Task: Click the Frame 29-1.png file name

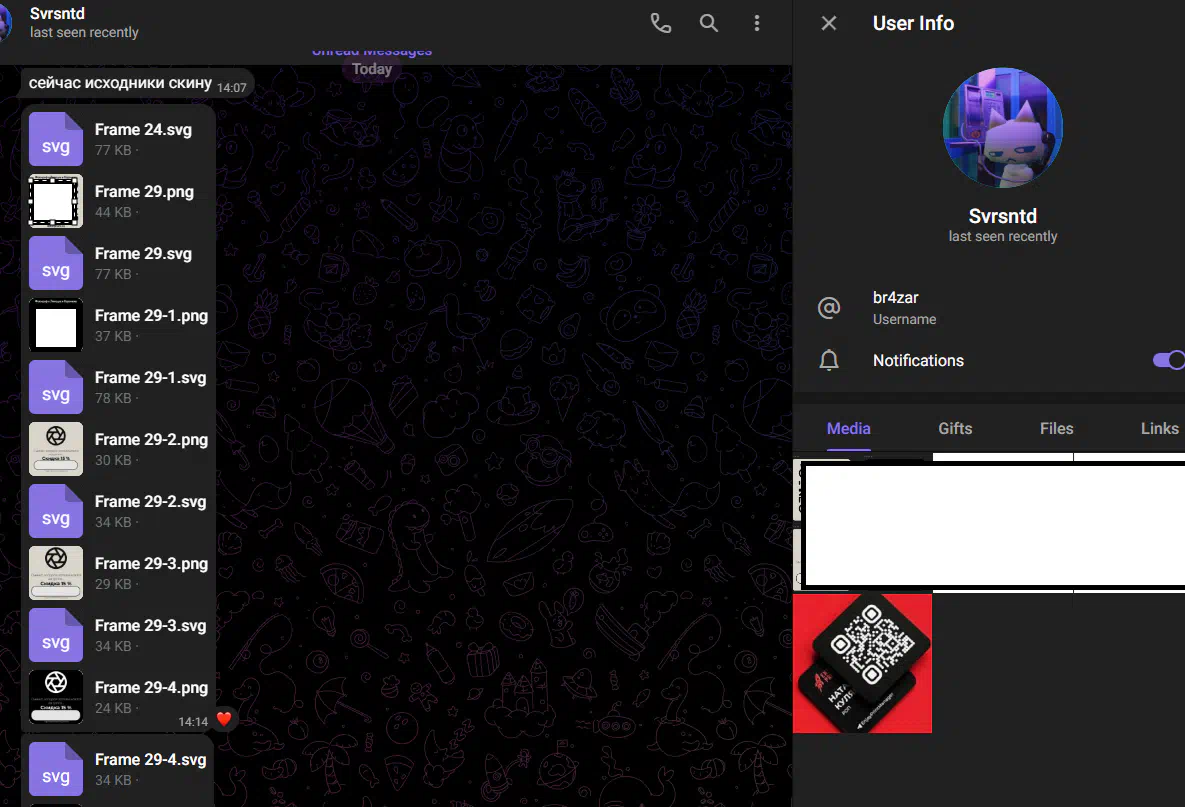Action: pyautogui.click(x=151, y=316)
